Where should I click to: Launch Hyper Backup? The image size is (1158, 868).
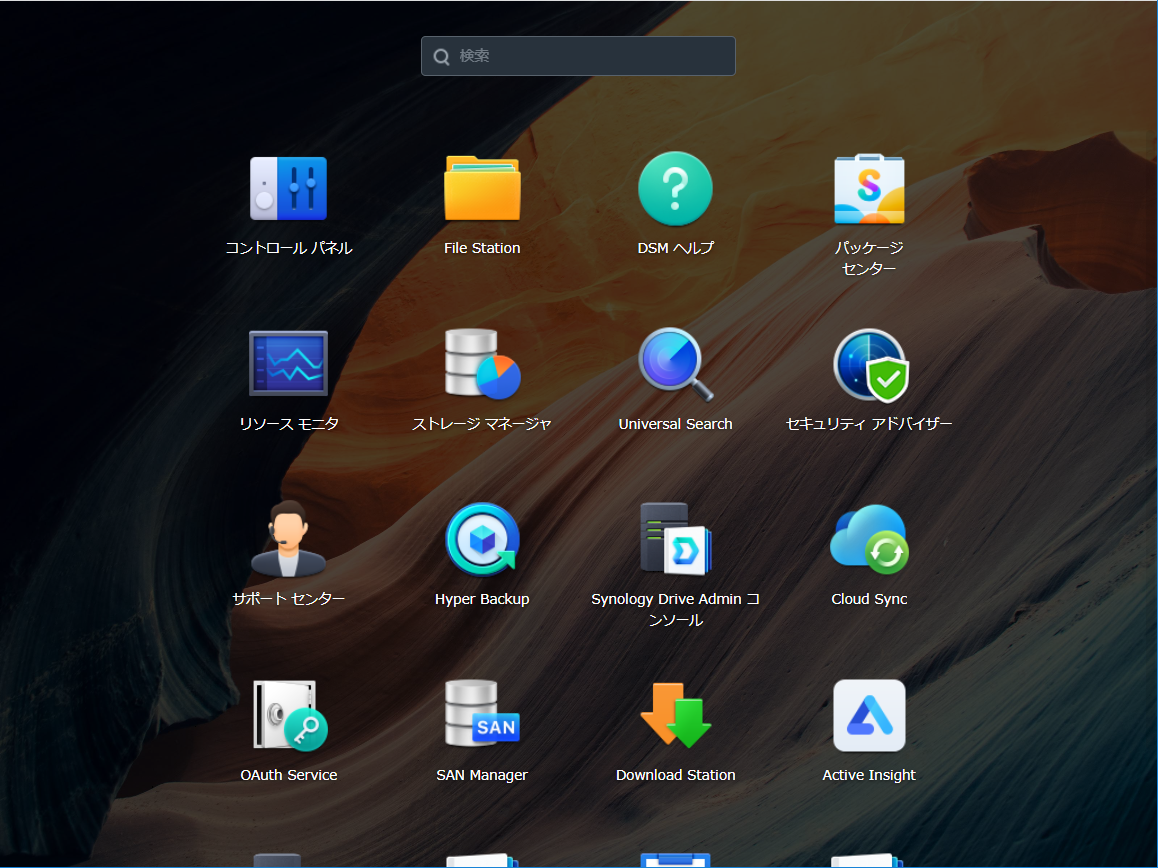click(x=482, y=539)
